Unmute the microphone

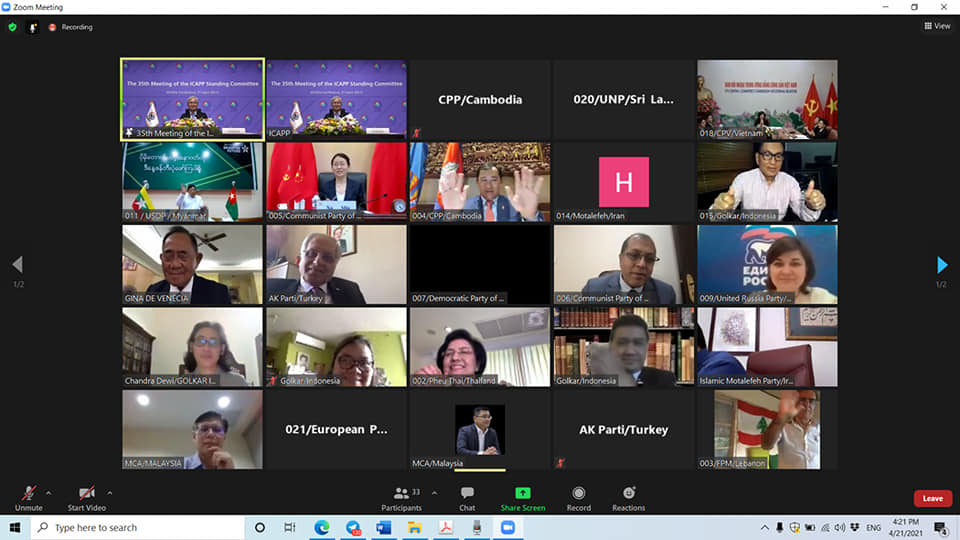(x=28, y=498)
